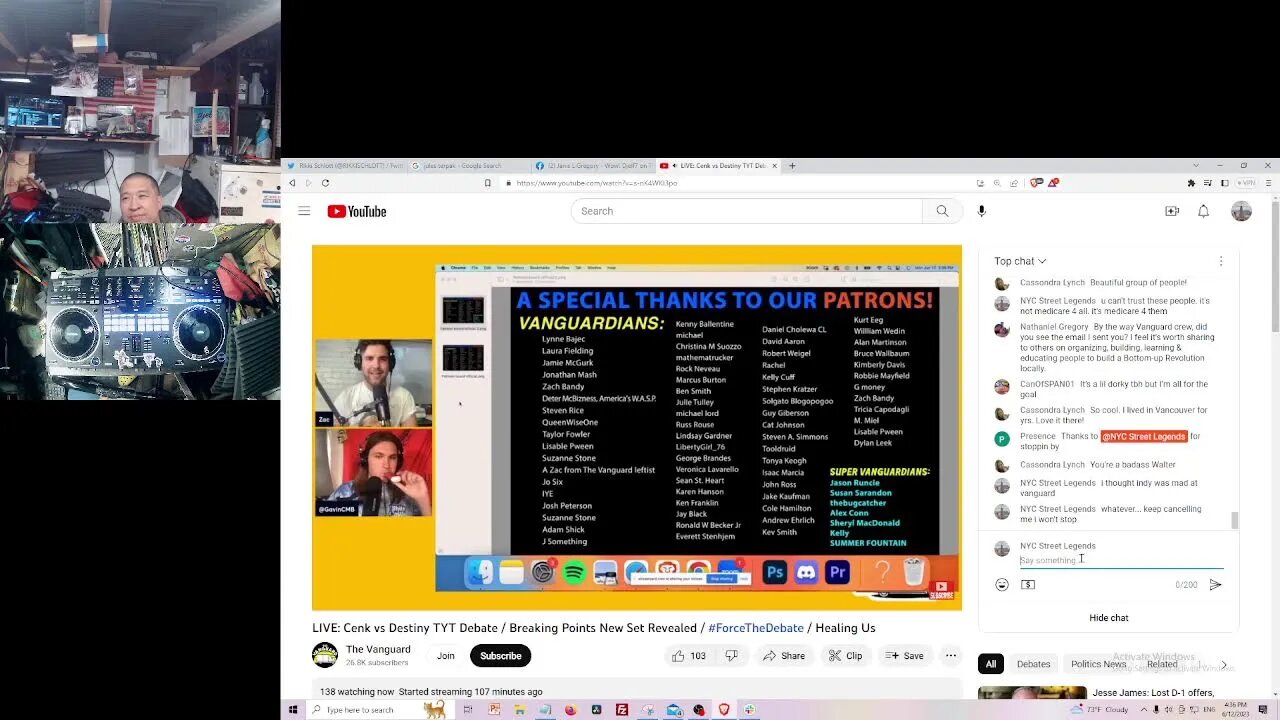Viewport: 1280px width, 720px height.
Task: Click the Join membership button
Action: (445, 656)
